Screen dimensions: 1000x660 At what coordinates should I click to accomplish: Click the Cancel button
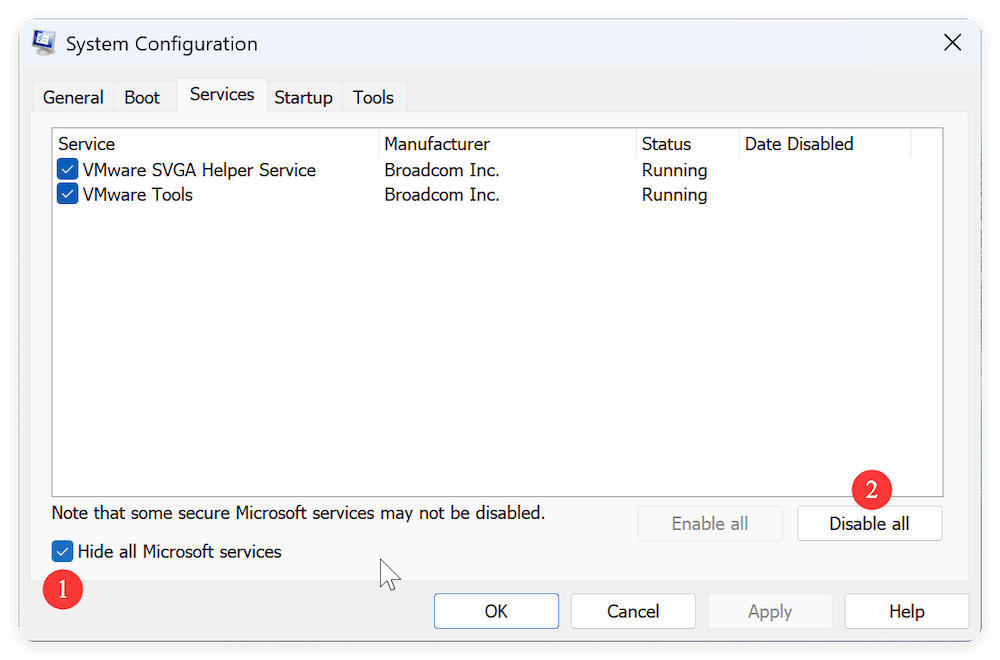click(x=632, y=611)
